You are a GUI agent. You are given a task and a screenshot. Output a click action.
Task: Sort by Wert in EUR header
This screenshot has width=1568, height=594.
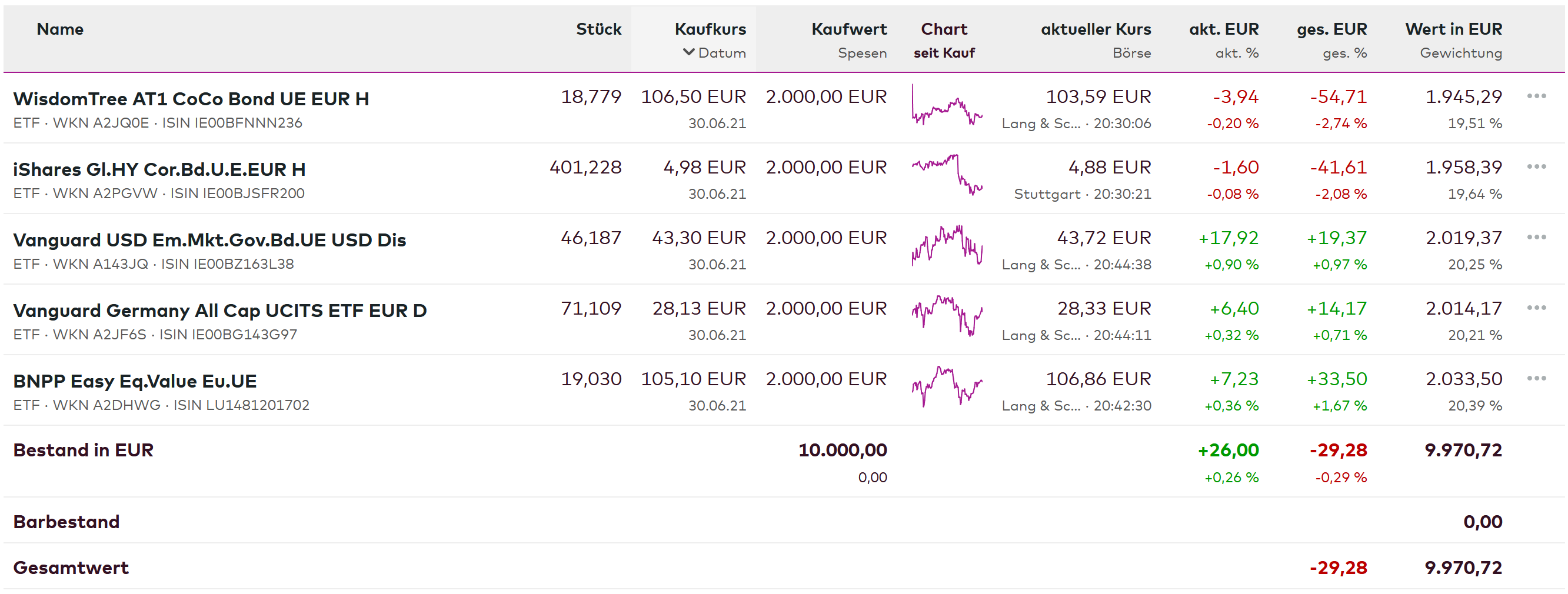coord(1453,29)
